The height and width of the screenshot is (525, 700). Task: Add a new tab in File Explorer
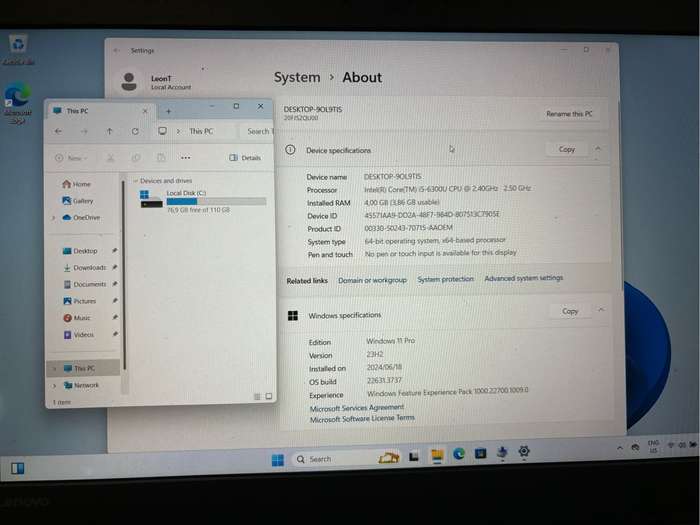click(169, 111)
